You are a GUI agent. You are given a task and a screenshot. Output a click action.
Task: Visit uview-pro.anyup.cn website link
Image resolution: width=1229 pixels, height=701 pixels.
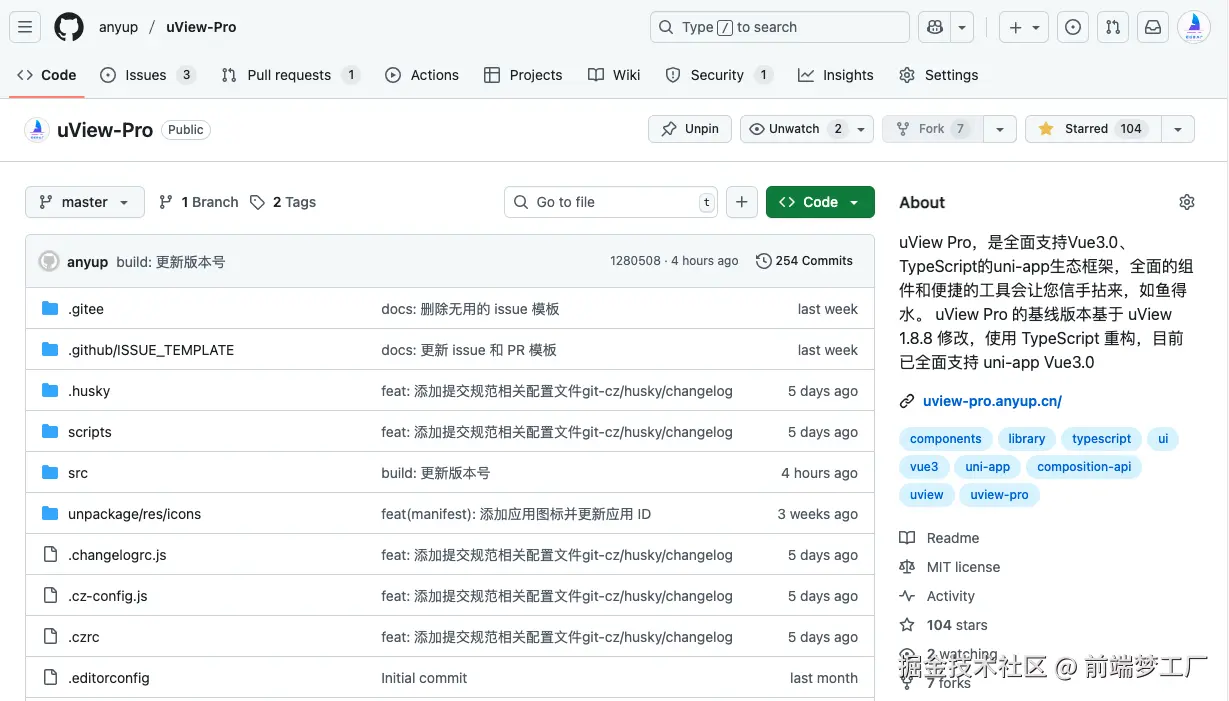(992, 401)
